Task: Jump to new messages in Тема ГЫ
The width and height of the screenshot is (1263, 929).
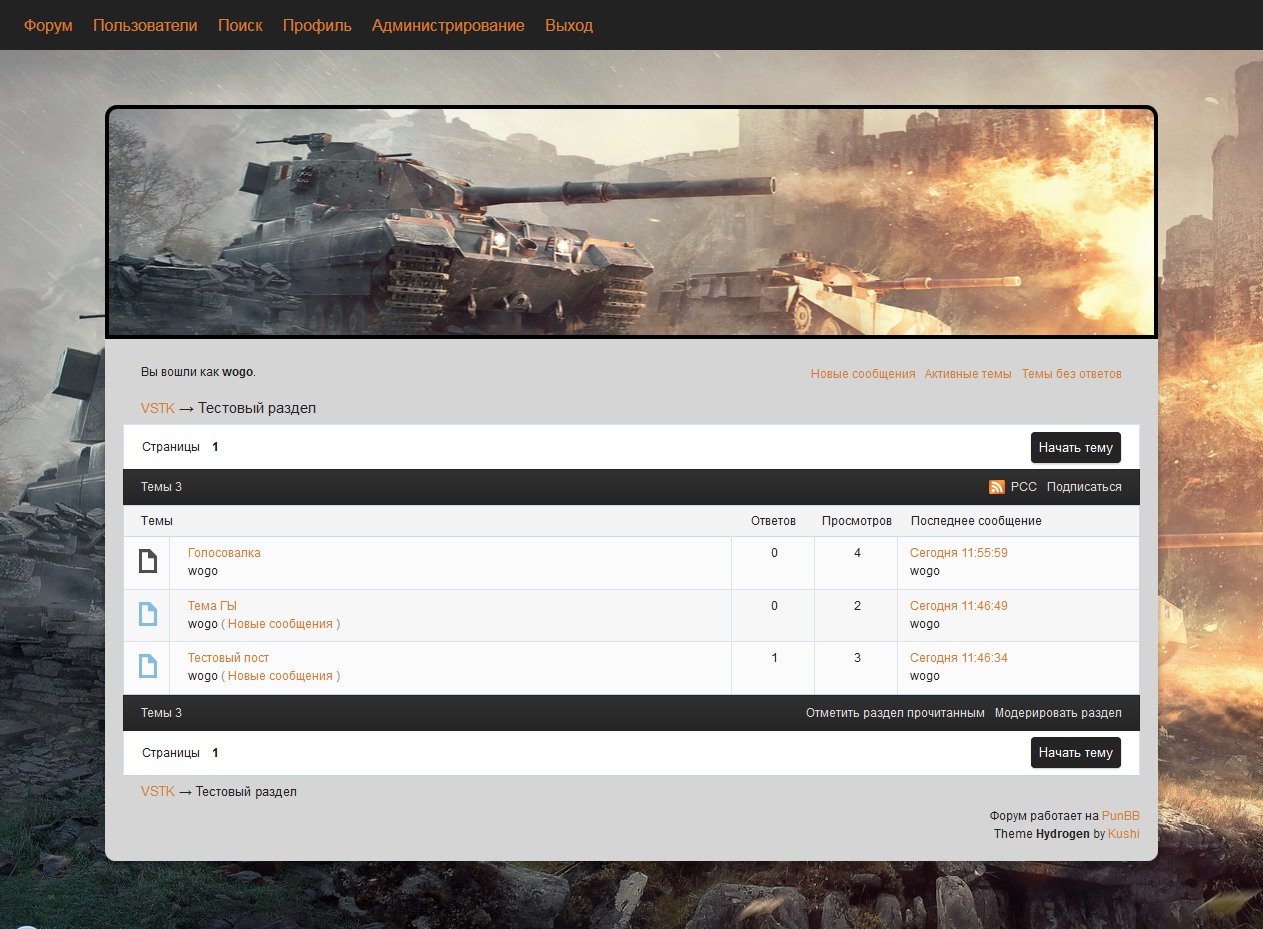Action: pyautogui.click(x=280, y=624)
